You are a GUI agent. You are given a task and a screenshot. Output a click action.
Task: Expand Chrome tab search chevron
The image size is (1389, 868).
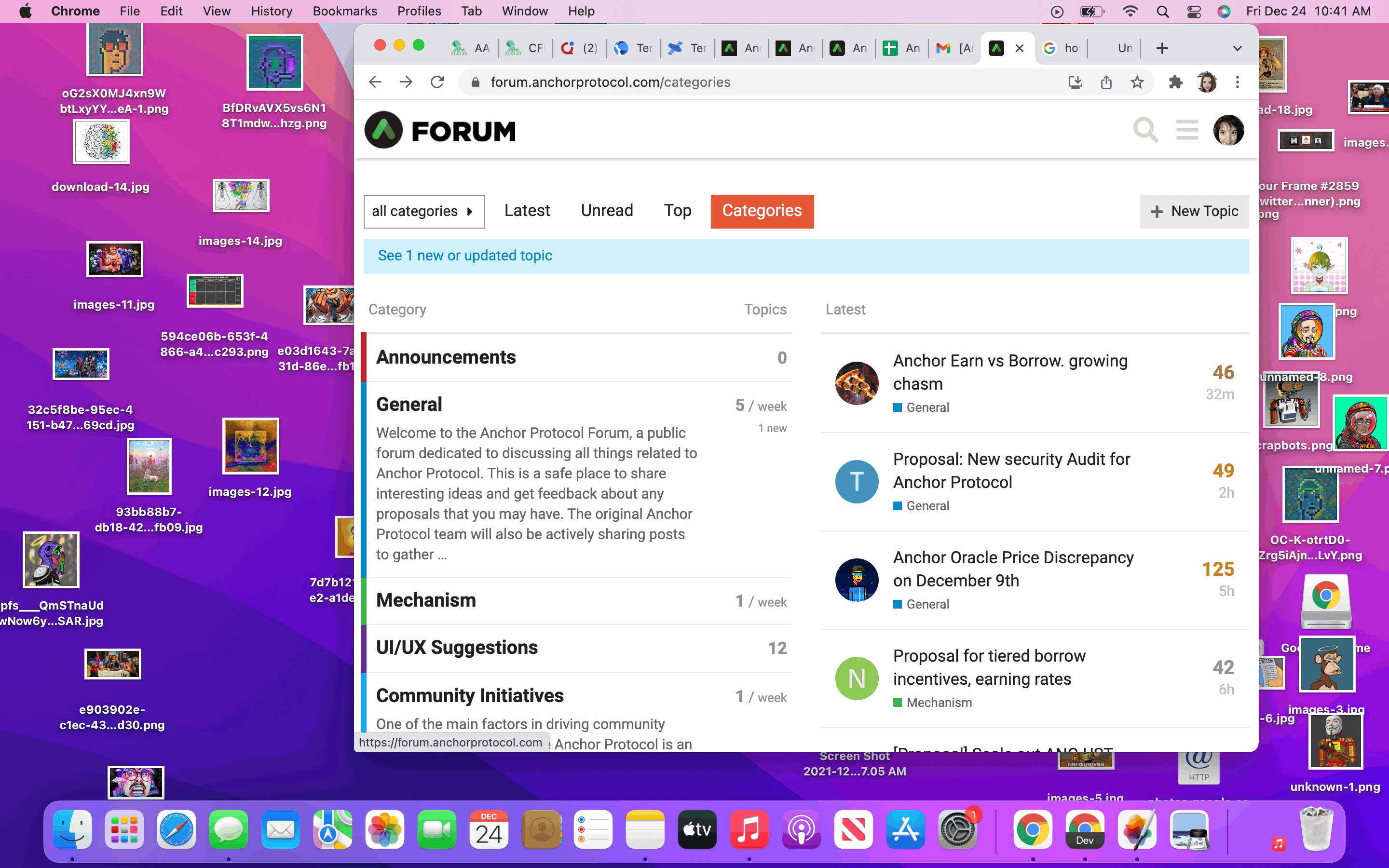pyautogui.click(x=1238, y=48)
